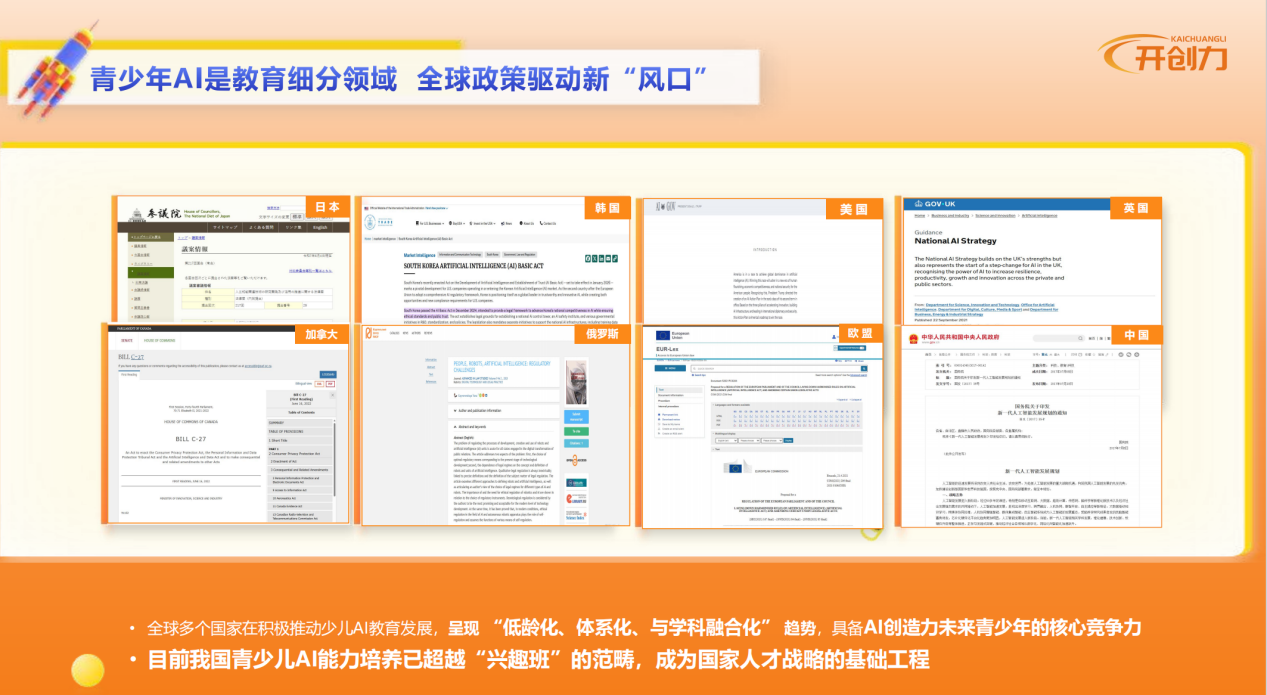Click the LinkedIn share icon on the Korea AI article
The image size is (1267, 695).
coord(601,259)
